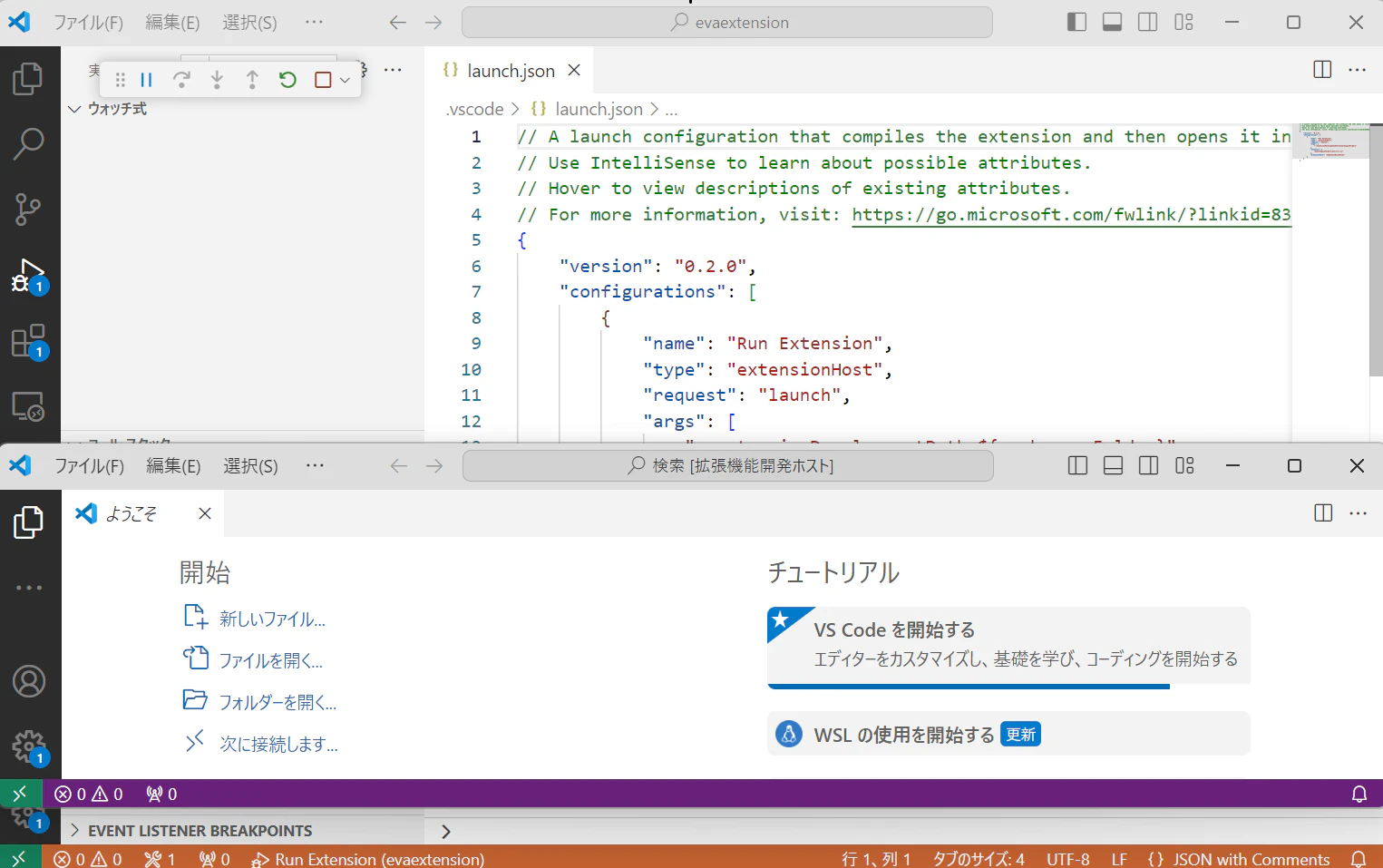Open Search view in the top window

tap(28, 144)
